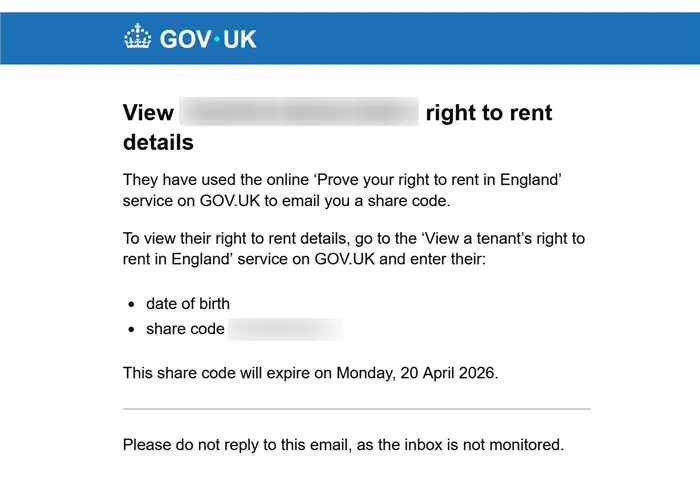
Task: Select the blurred tenant name in heading
Action: tap(300, 112)
